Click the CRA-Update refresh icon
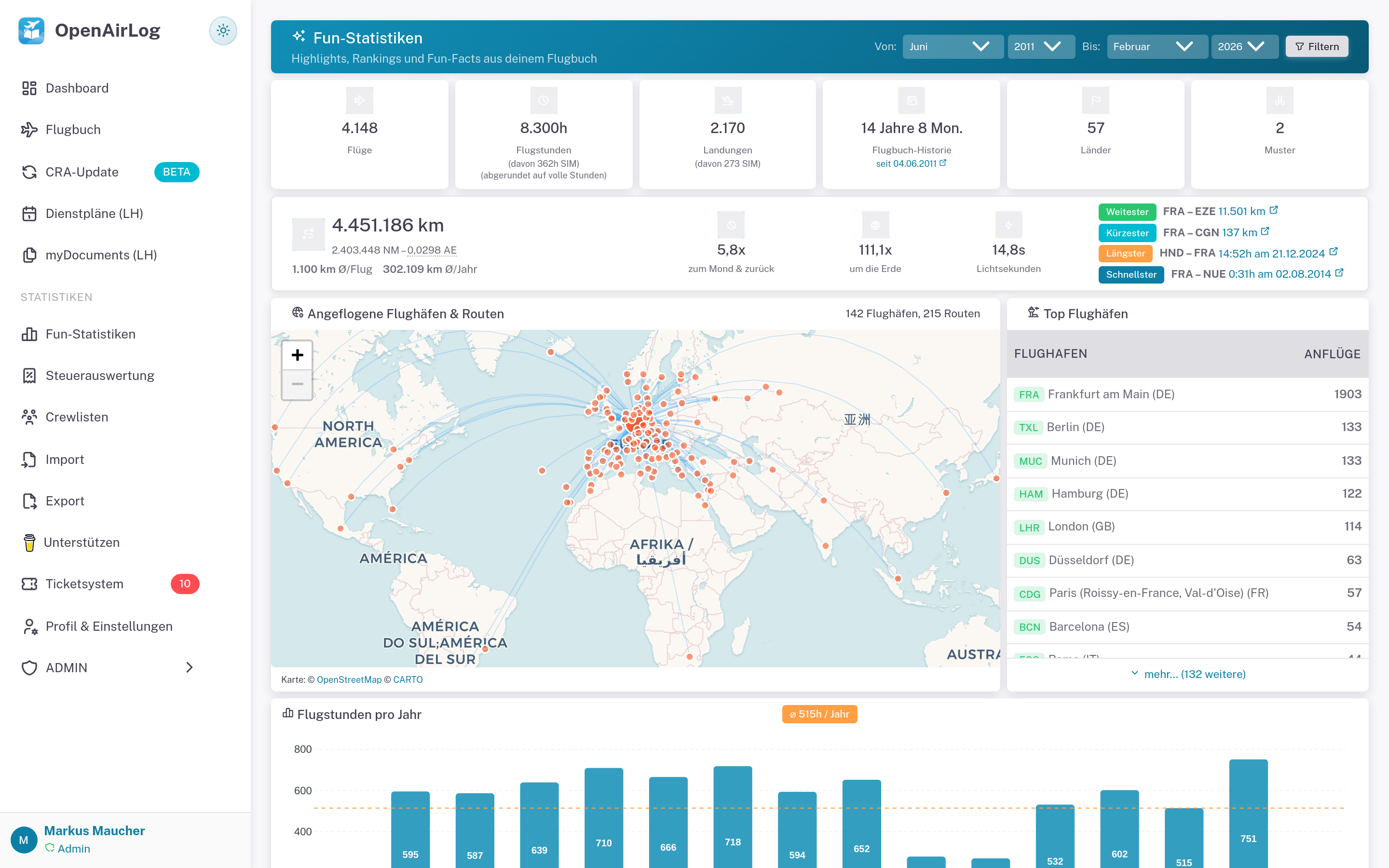The height and width of the screenshot is (868, 1389). (29, 172)
